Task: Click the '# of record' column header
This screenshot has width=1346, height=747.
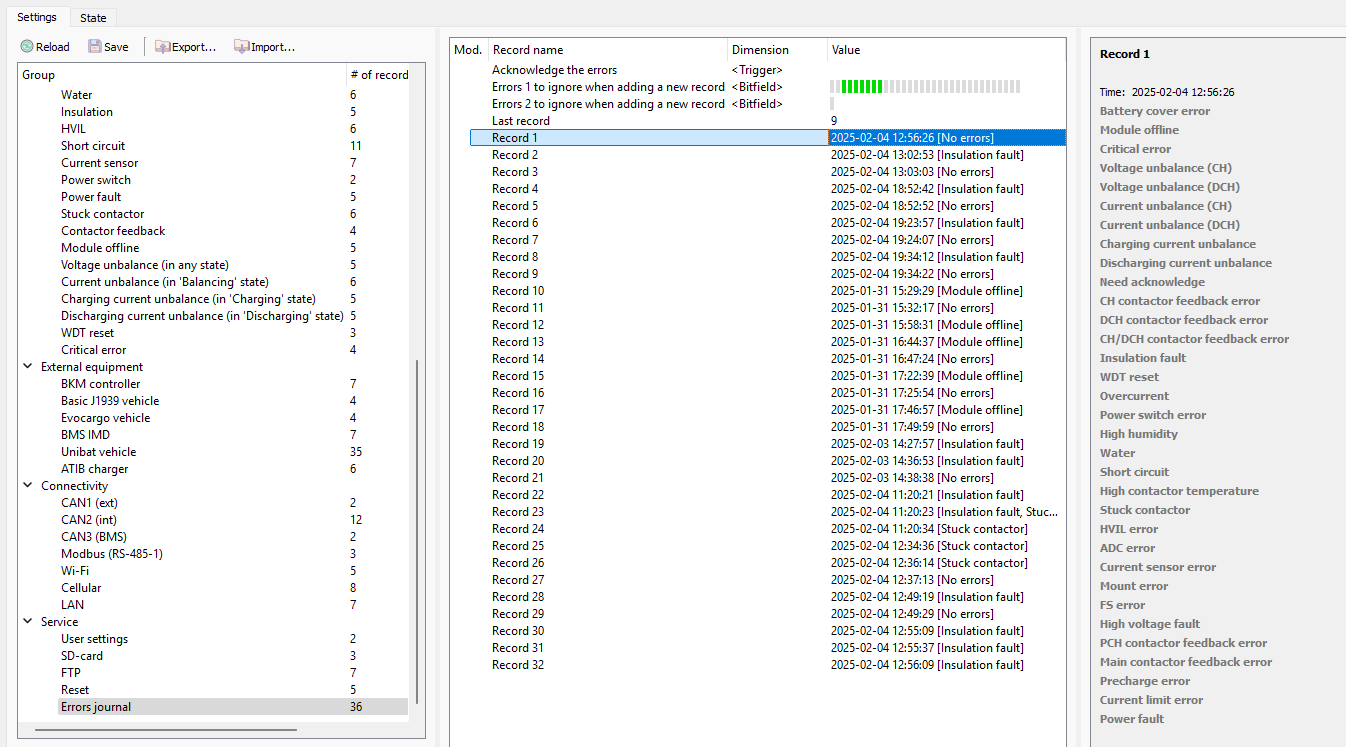Action: coord(380,75)
